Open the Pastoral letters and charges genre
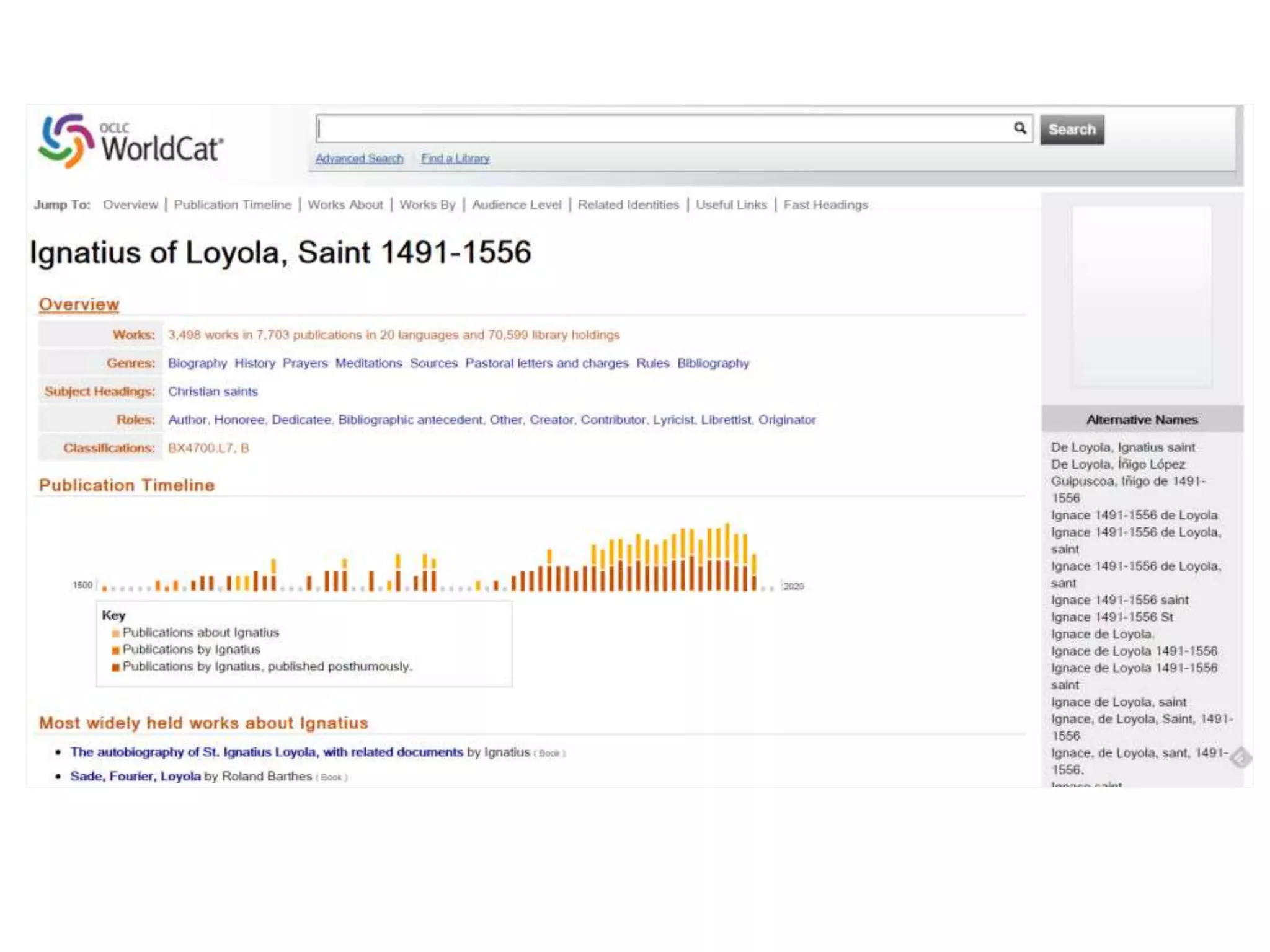The image size is (1270, 952). click(x=546, y=363)
